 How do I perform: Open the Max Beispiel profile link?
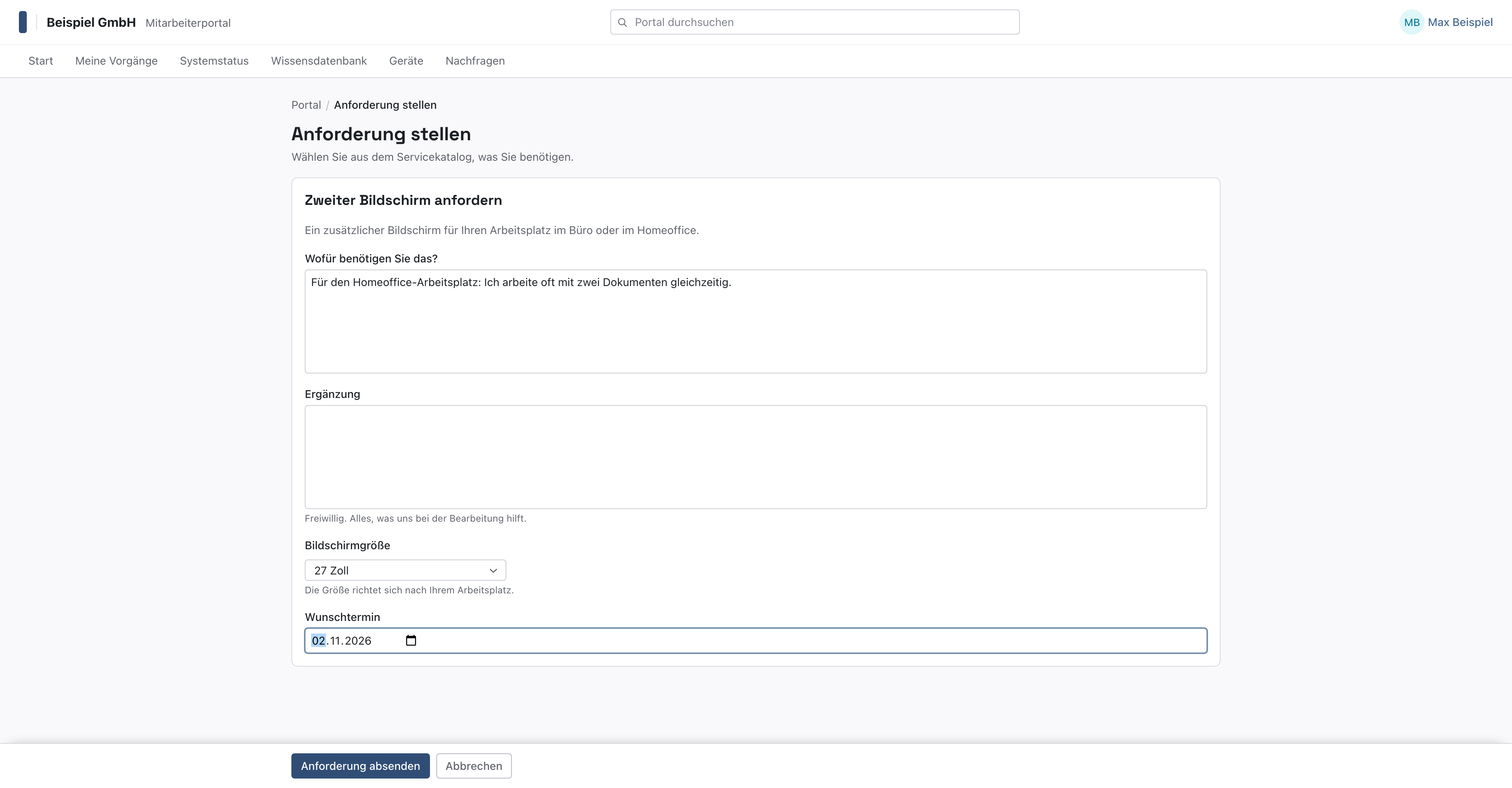coord(1460,22)
